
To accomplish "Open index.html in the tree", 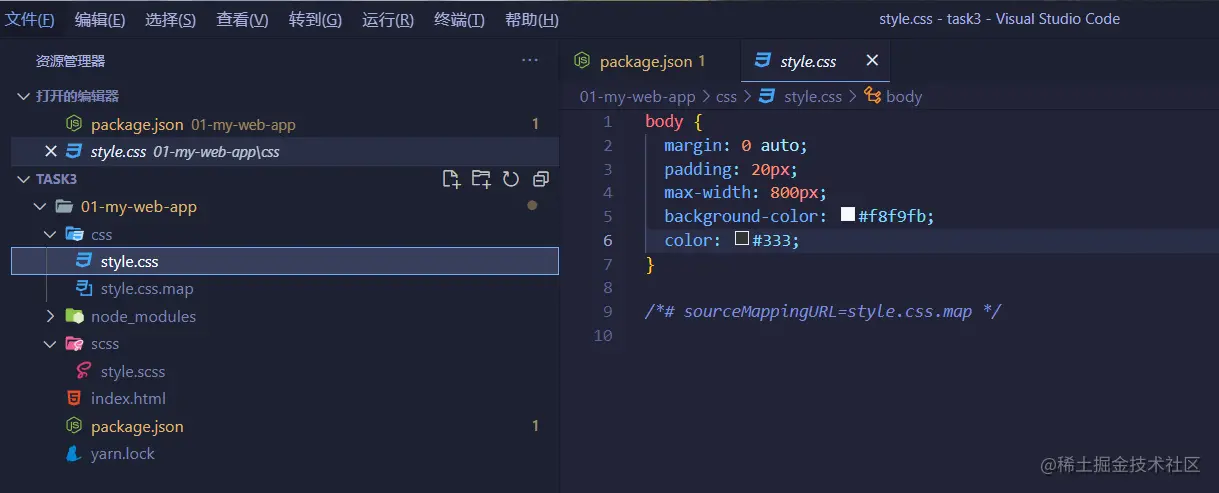I will coord(128,399).
